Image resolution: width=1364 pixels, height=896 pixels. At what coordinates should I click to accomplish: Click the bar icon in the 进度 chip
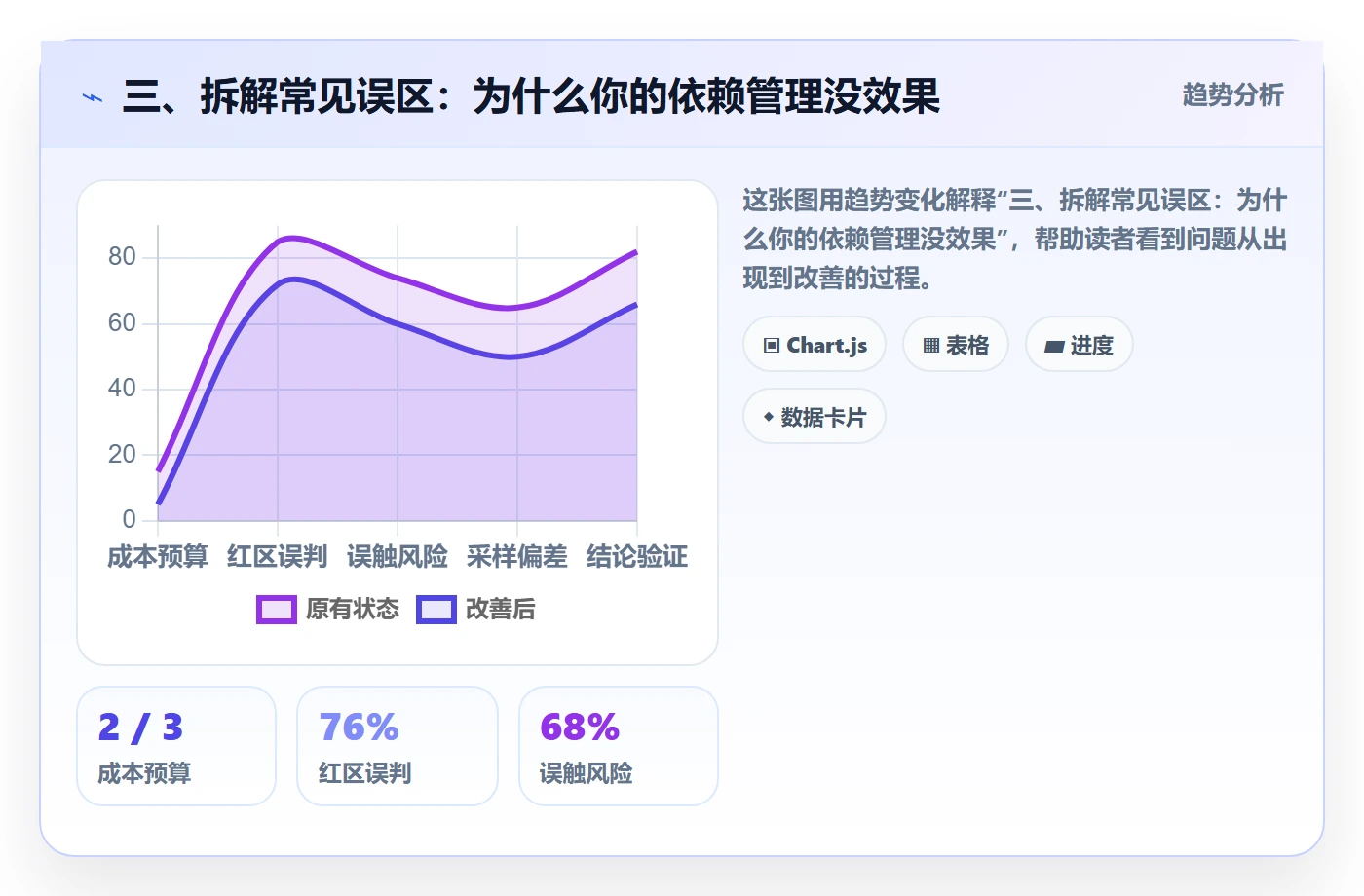[x=1054, y=346]
